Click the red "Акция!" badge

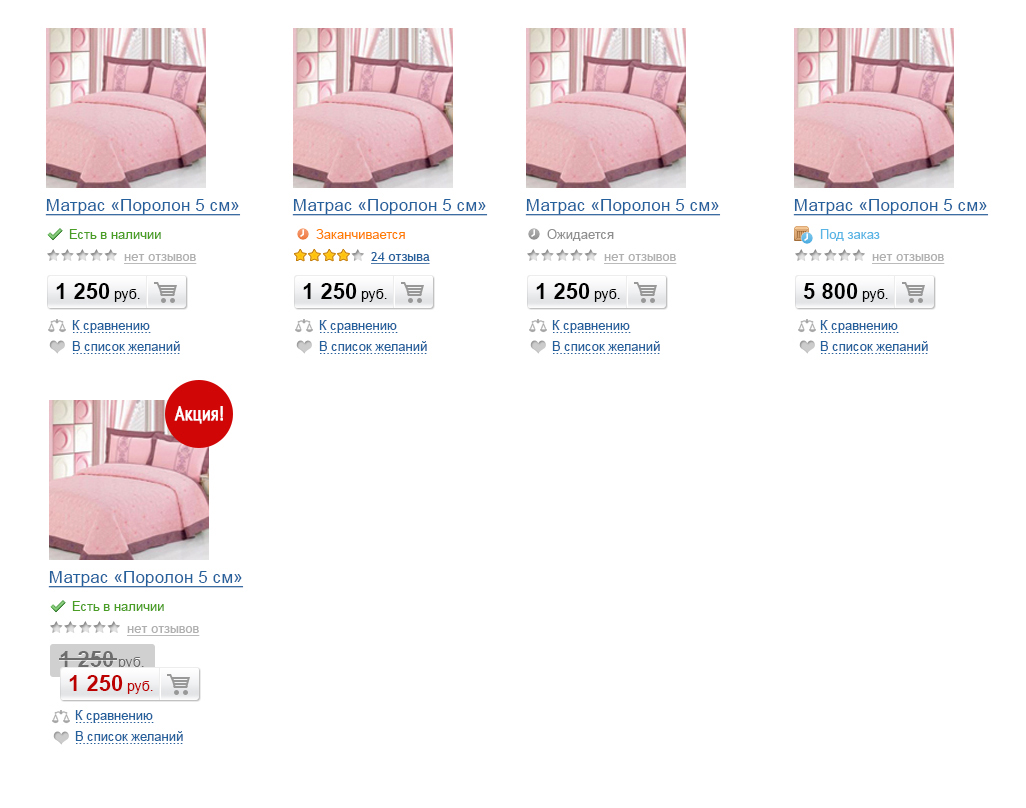198,413
